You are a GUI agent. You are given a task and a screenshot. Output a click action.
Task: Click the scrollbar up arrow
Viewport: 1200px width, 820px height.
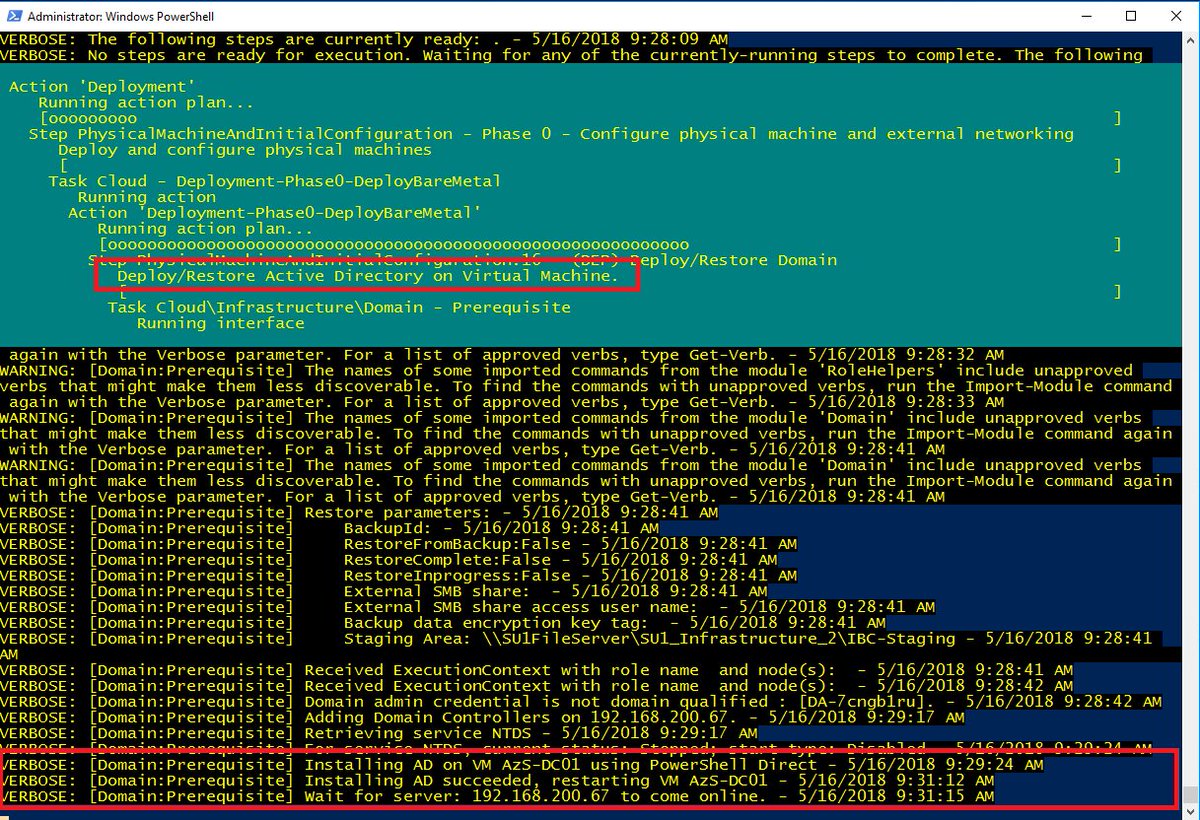1190,40
